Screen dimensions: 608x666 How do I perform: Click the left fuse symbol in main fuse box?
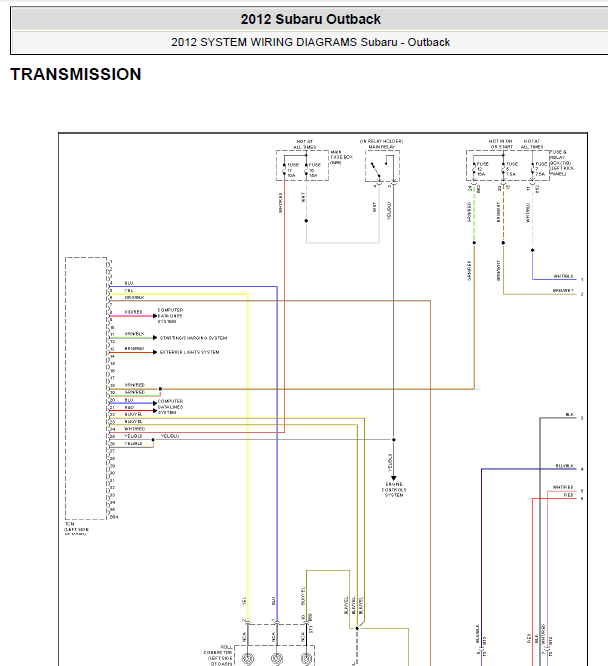click(x=284, y=170)
